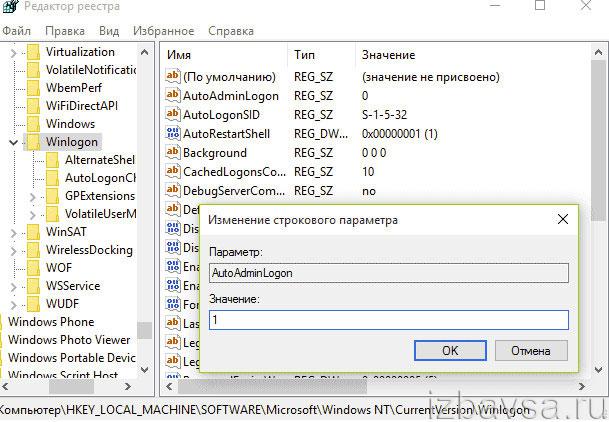The height and width of the screenshot is (422, 609).
Task: Collapse the Winlogon tree node
Action: click(x=13, y=142)
